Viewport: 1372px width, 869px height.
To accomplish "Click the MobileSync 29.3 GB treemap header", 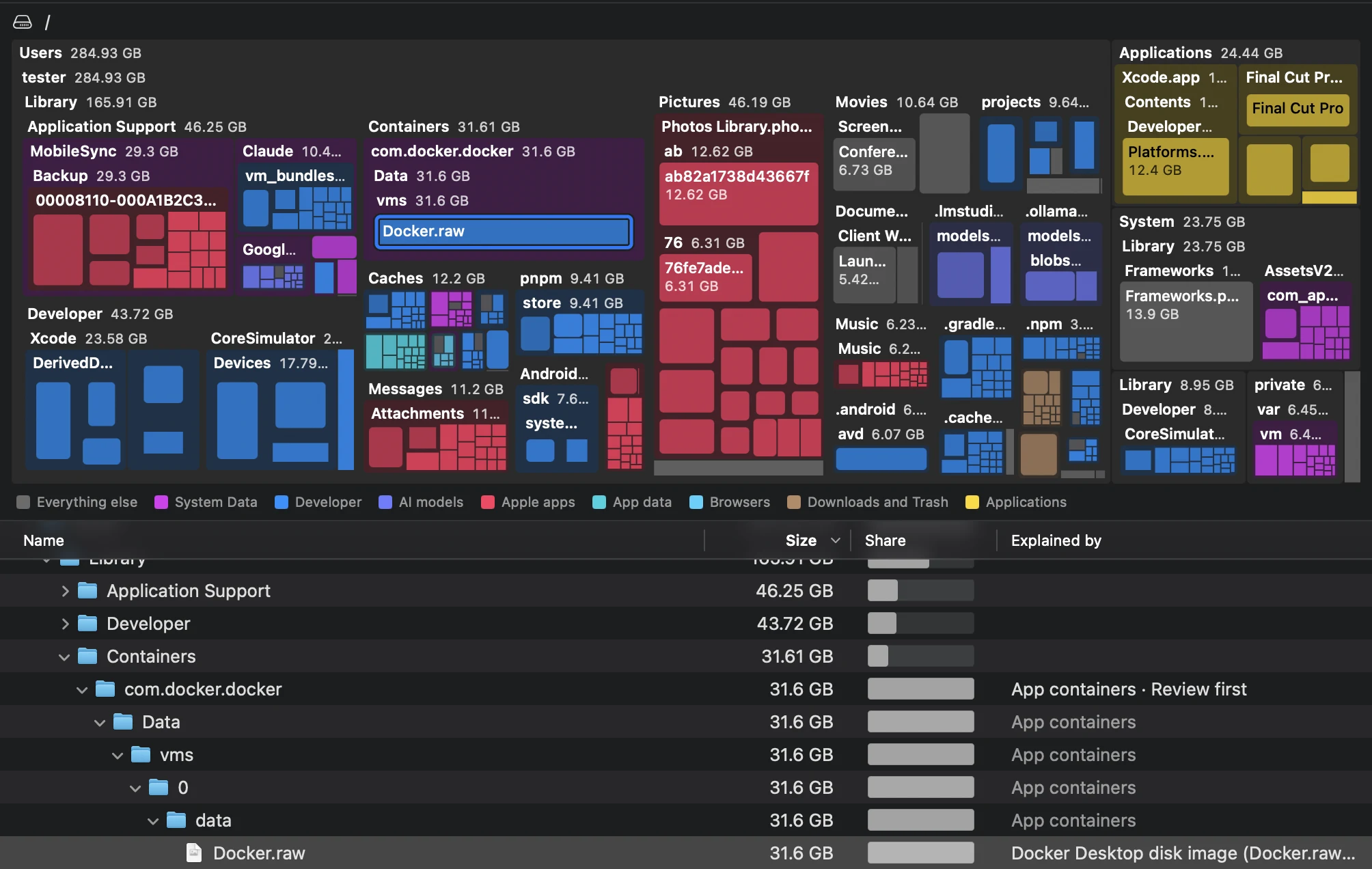I will click(x=104, y=151).
